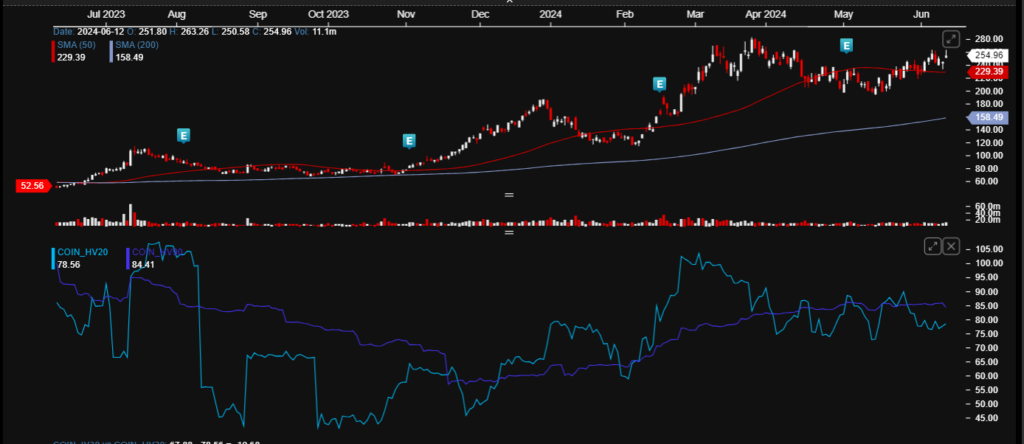Close the historical volatility pane

click(x=952, y=246)
